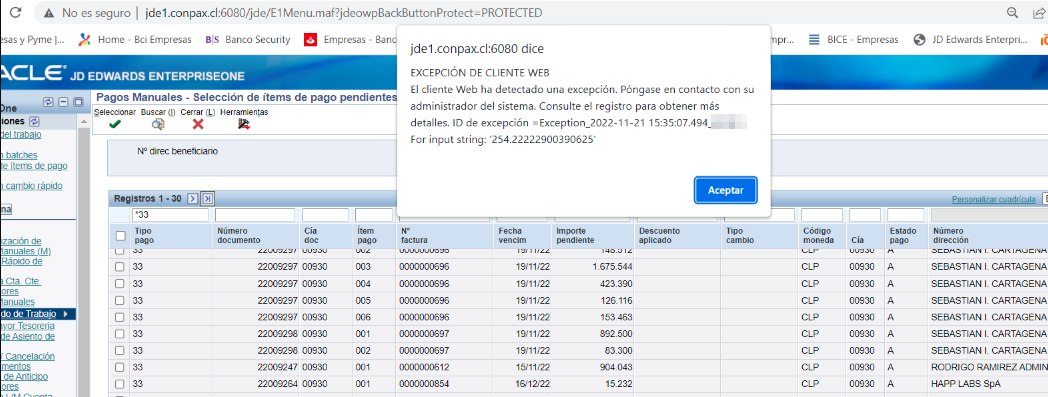The width and height of the screenshot is (1048, 397).
Task: Click the zoom magnifier icon in address bar
Action: coord(1012,13)
